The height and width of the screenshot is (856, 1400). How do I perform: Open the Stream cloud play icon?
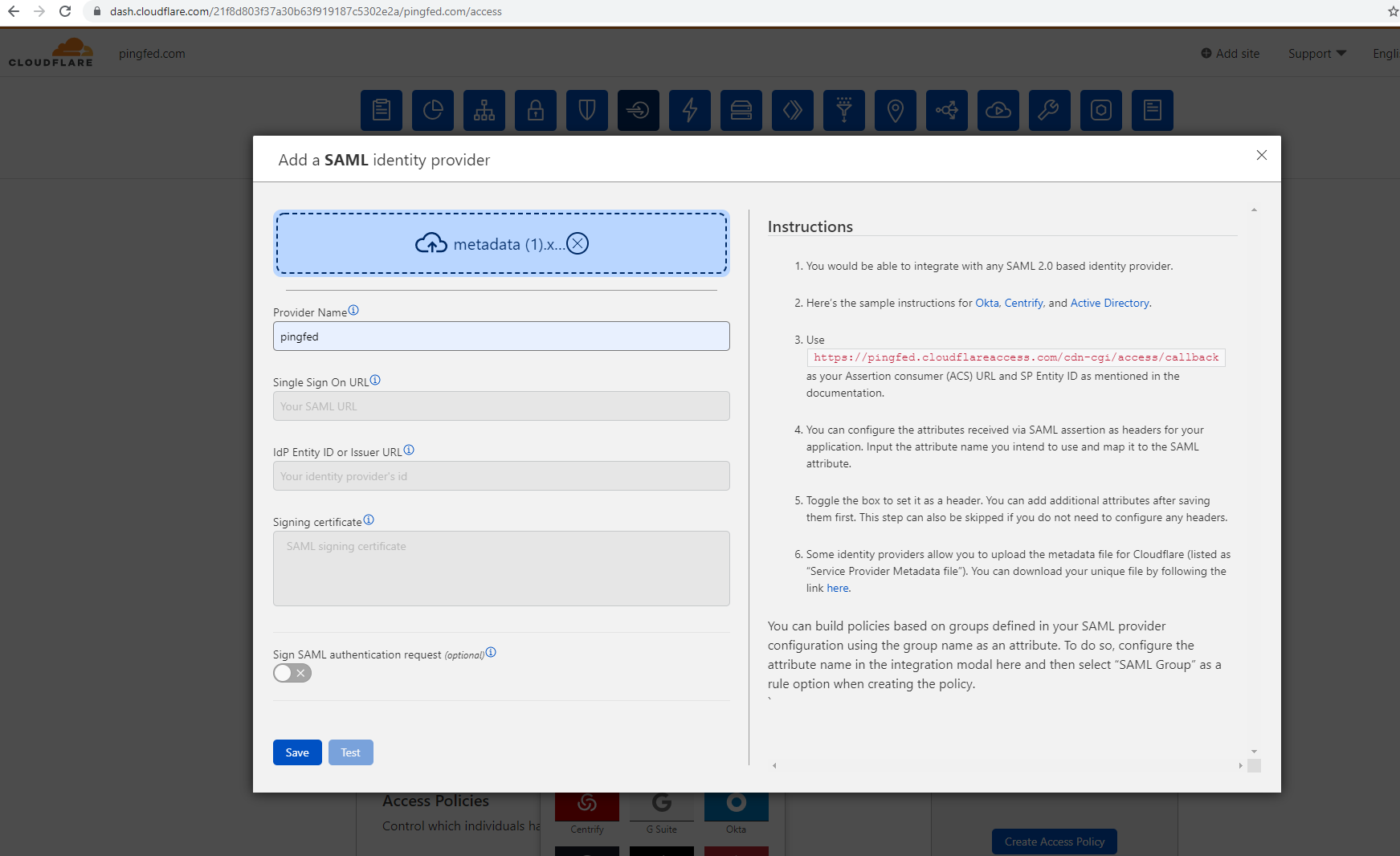[998, 110]
